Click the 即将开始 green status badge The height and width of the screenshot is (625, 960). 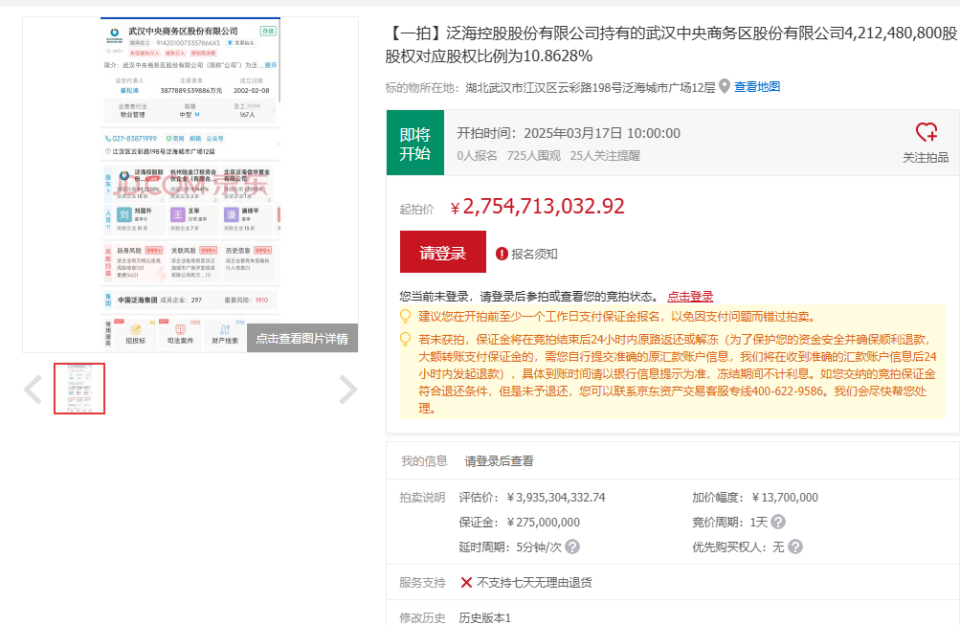(415, 143)
